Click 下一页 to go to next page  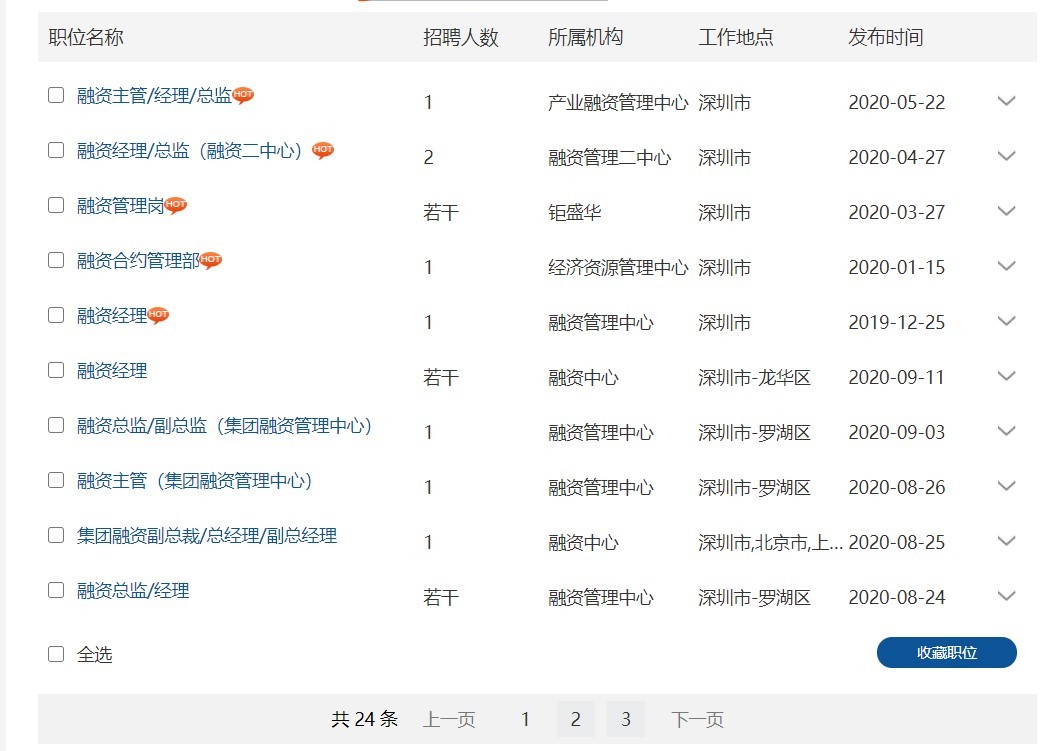[x=697, y=719]
